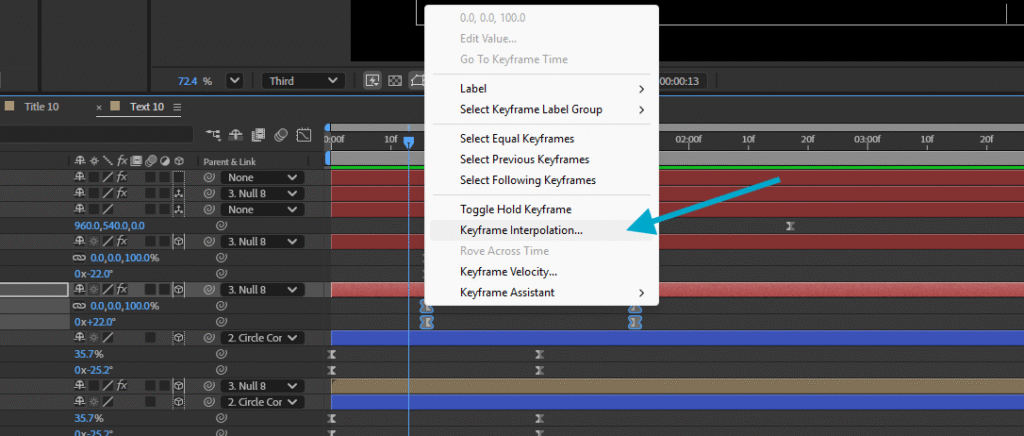Click Shy column header icon
Viewport: 1024px width, 436px height.
point(80,161)
